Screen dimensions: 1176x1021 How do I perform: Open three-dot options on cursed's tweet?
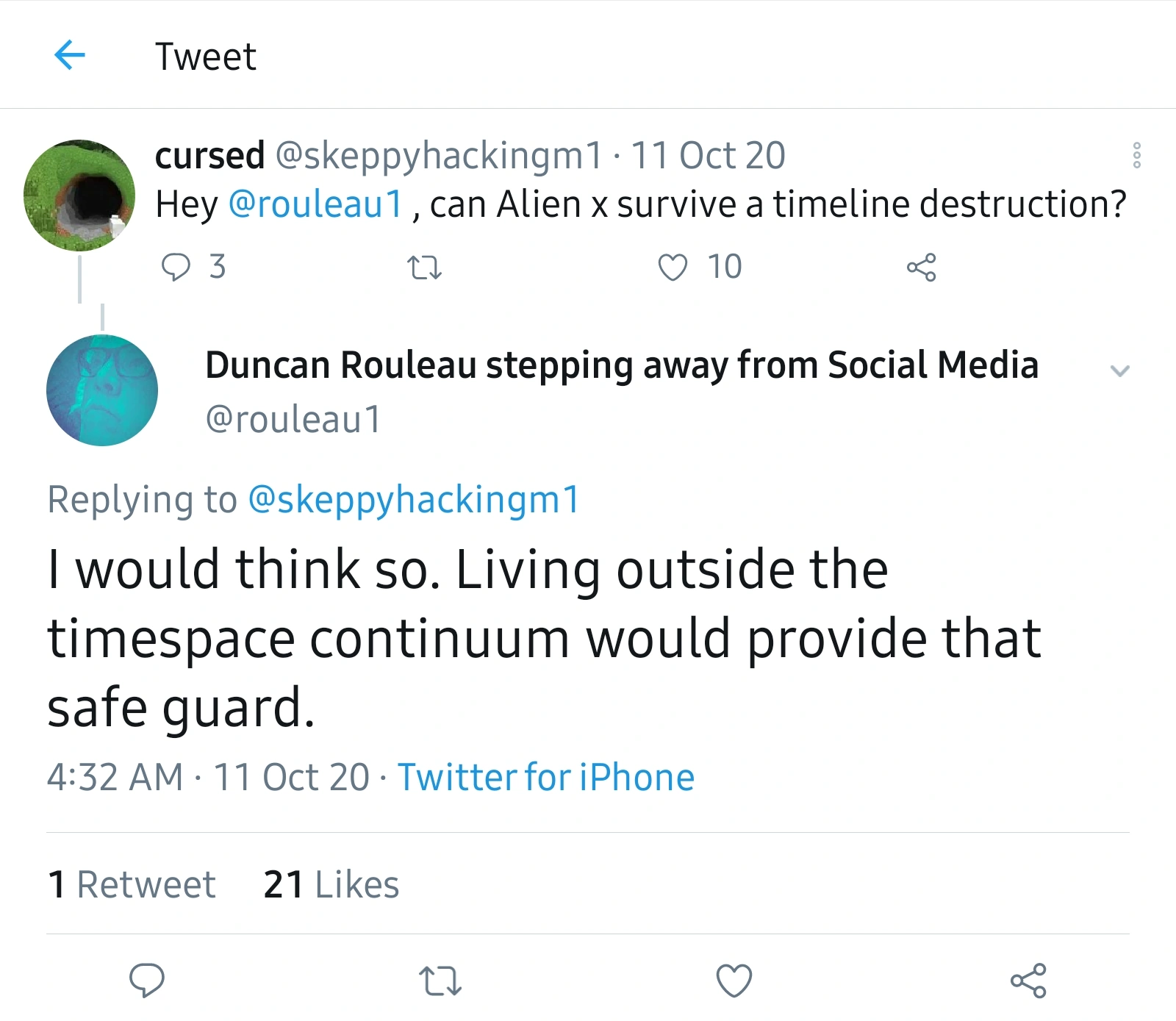[x=1136, y=155]
